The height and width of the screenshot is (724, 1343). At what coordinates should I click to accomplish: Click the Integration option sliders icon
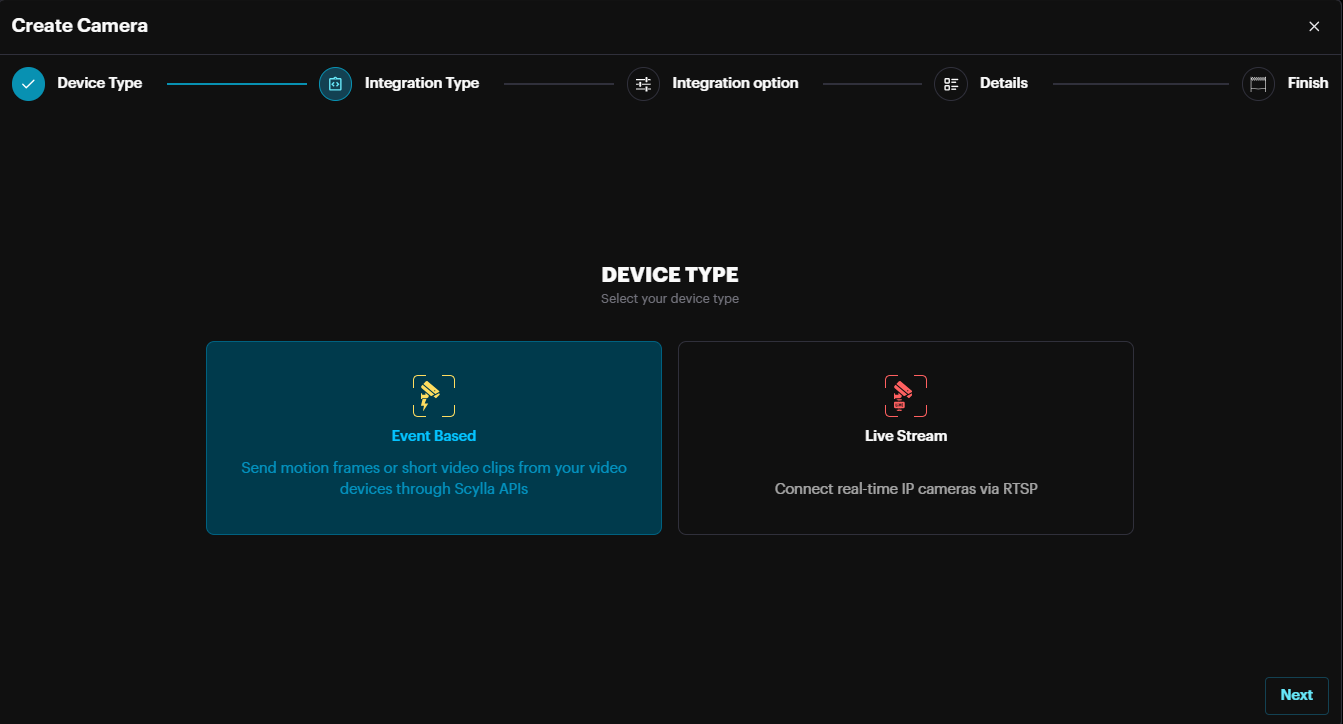(643, 84)
